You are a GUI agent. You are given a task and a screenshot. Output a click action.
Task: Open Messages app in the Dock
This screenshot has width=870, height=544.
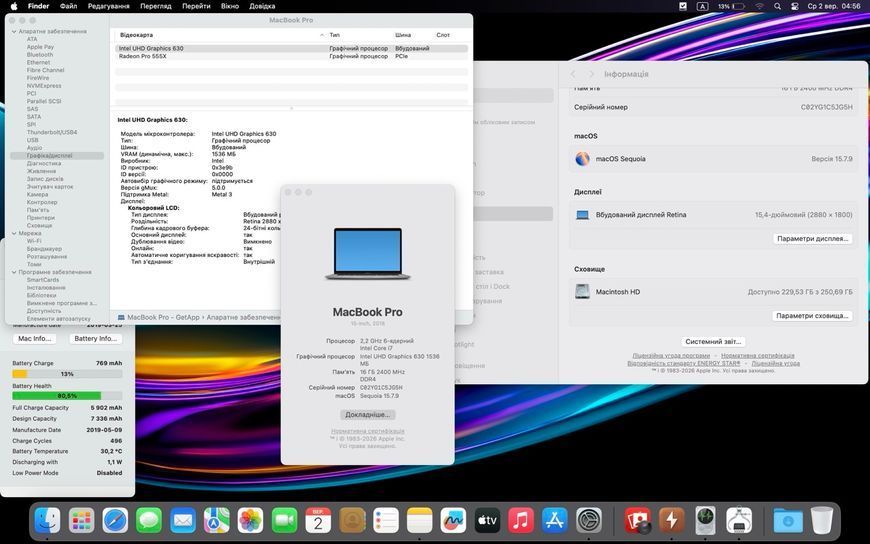pyautogui.click(x=149, y=520)
